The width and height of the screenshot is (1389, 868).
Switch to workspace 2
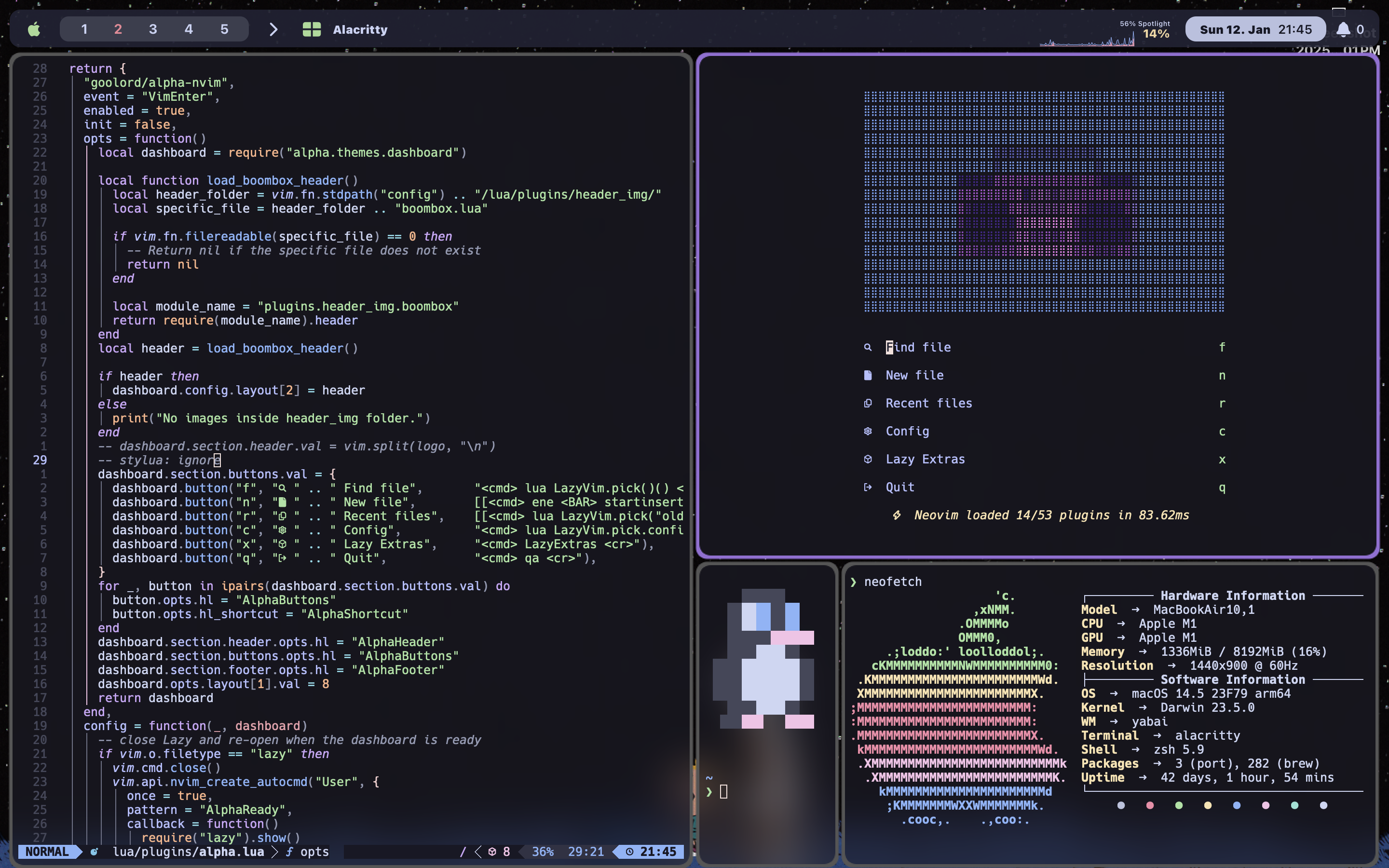coord(118,29)
